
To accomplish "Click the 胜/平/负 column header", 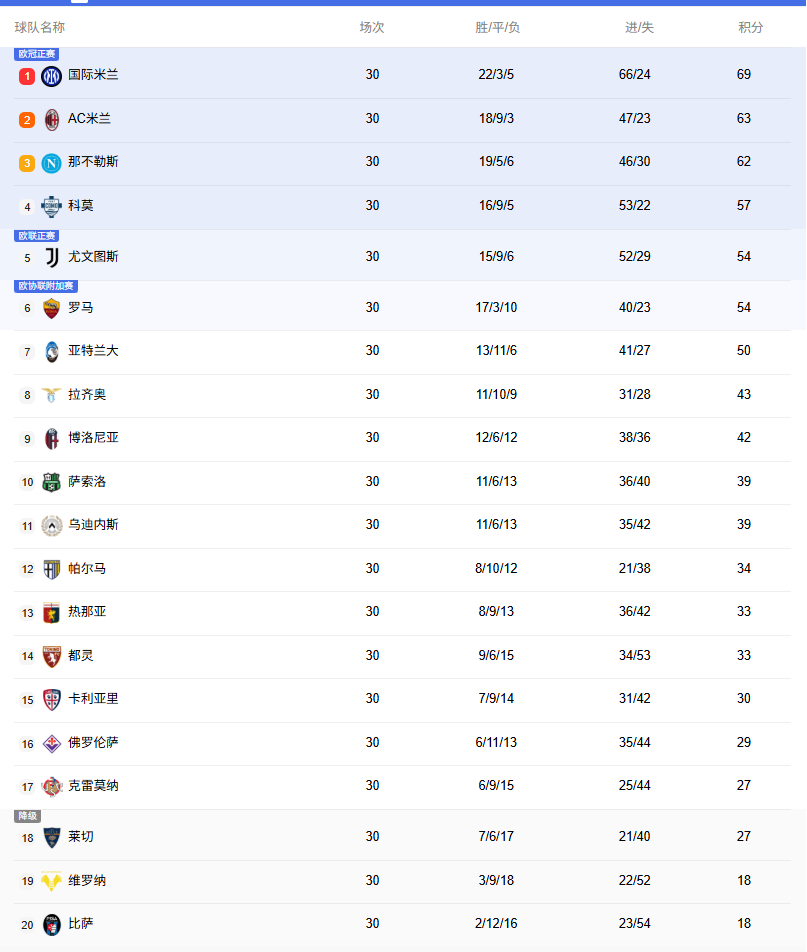I will 497,28.
